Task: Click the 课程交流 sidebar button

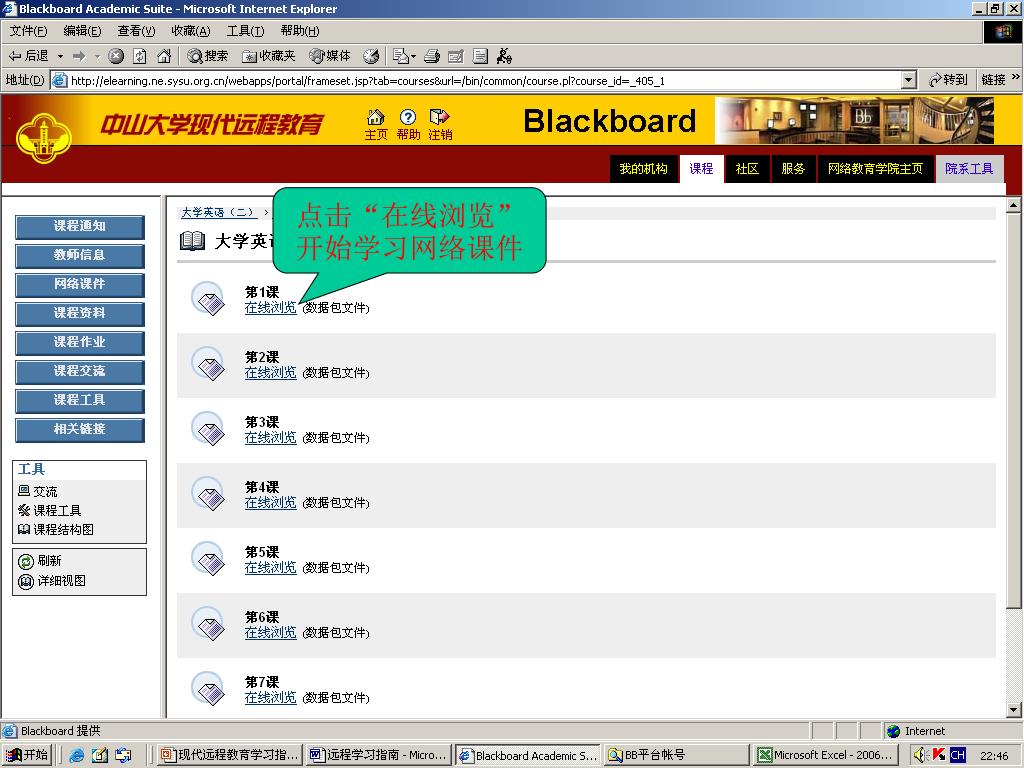Action: coord(80,372)
